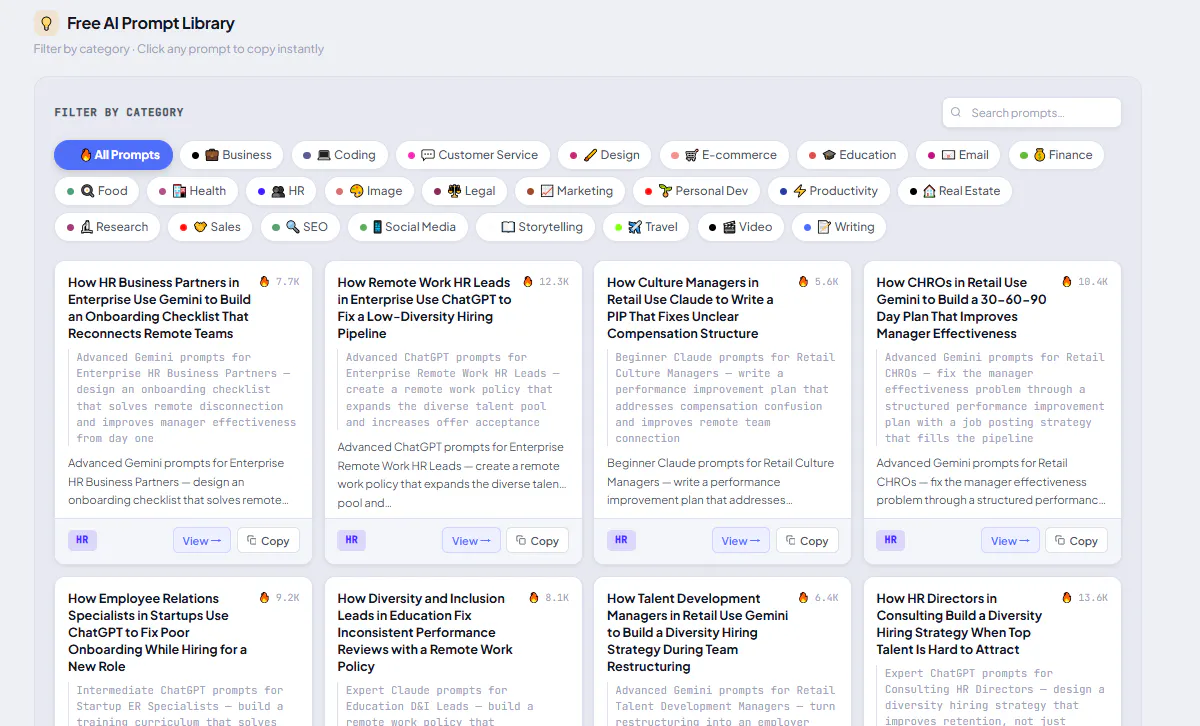Image resolution: width=1200 pixels, height=726 pixels.
Task: Click the fire icon beside 7.7K
Action: tap(265, 282)
